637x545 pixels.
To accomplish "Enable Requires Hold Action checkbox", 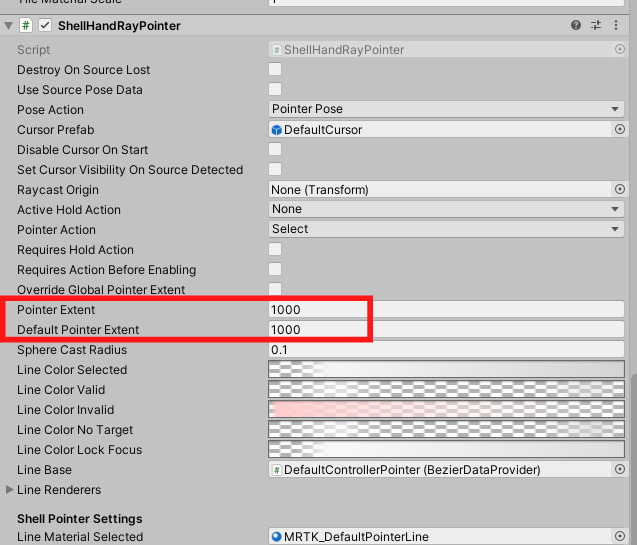I will 275,249.
